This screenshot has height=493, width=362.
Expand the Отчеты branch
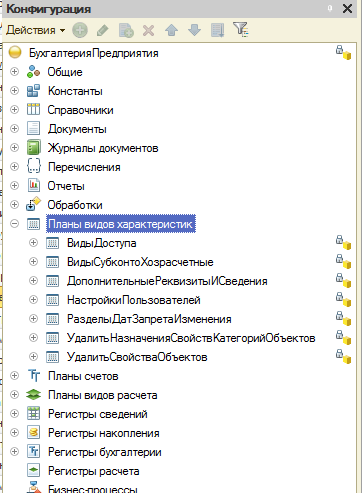(x=14, y=185)
